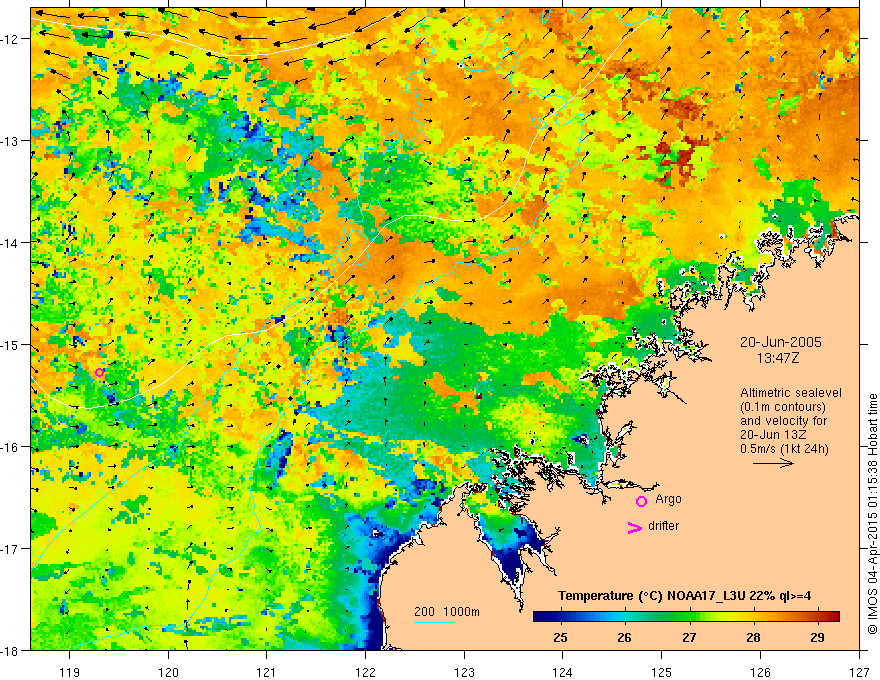Click latitude axis label '-18'
This screenshot has width=880, height=680.
11,650
